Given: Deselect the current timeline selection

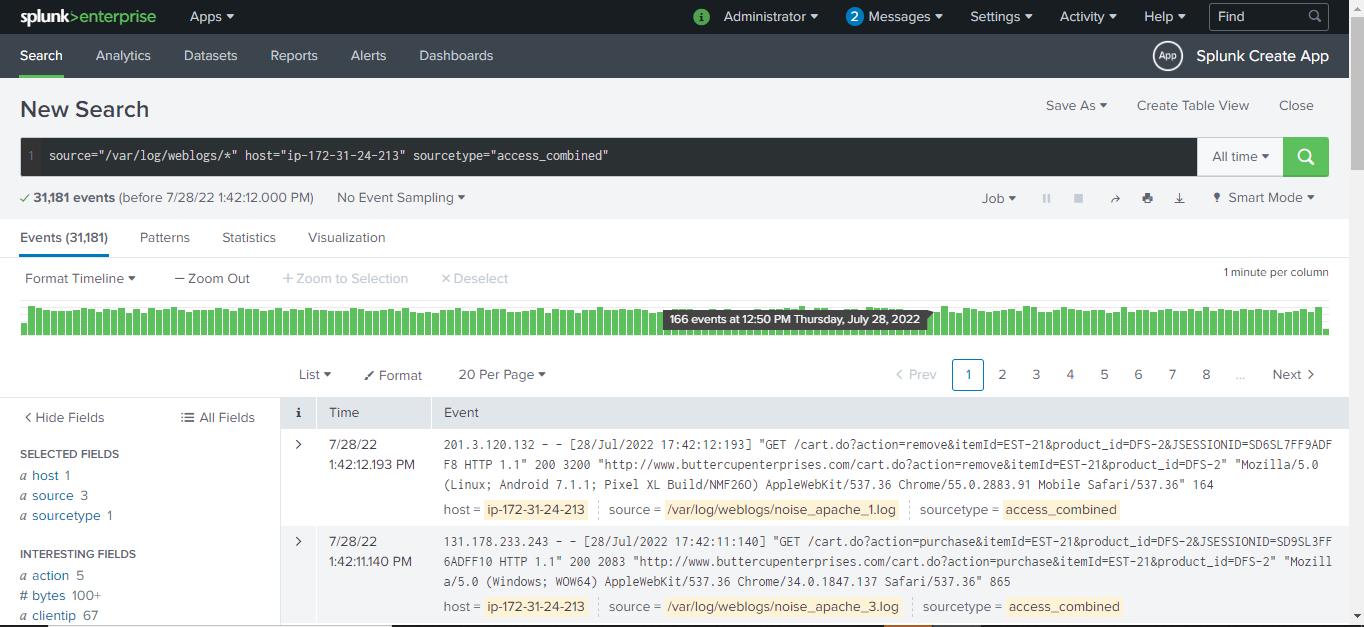Looking at the screenshot, I should 473,278.
